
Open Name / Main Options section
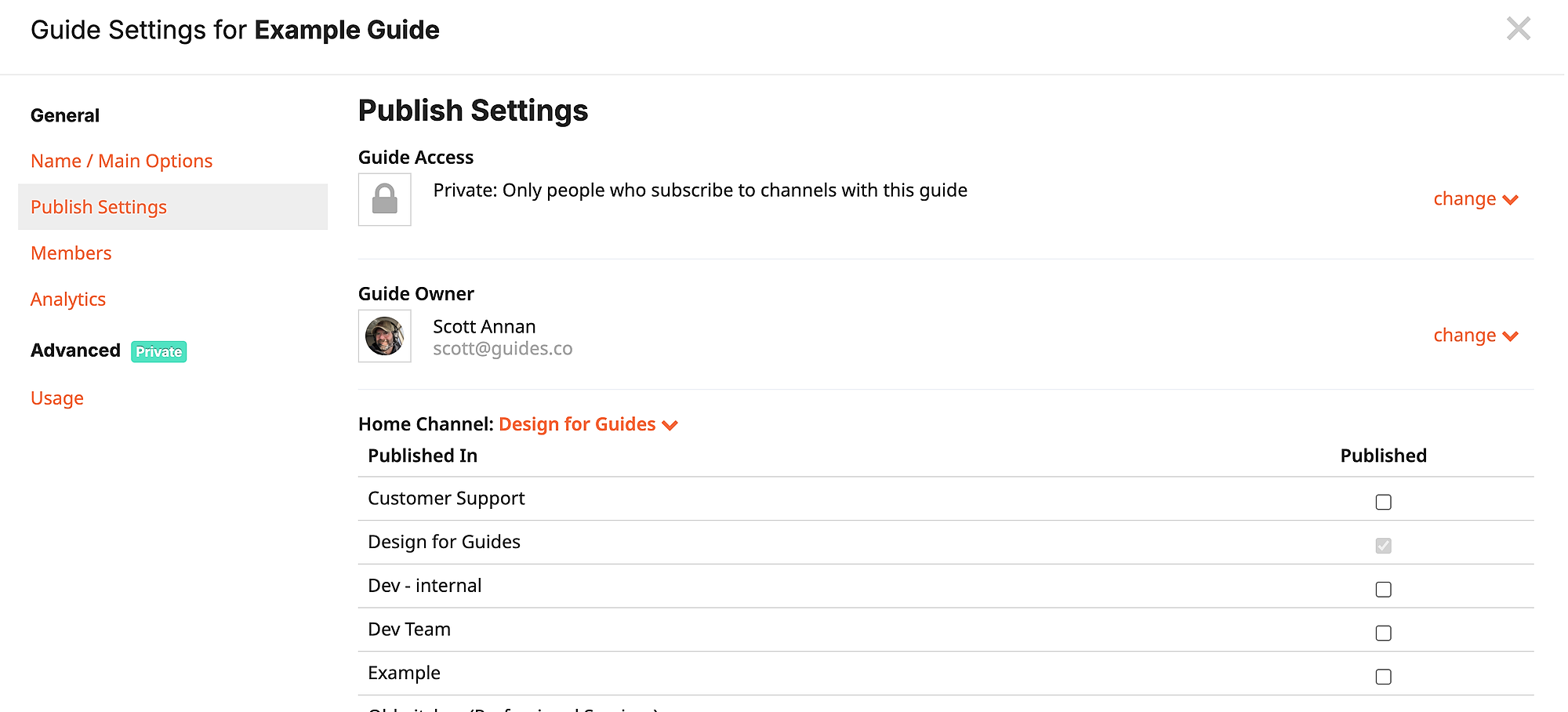[122, 161]
